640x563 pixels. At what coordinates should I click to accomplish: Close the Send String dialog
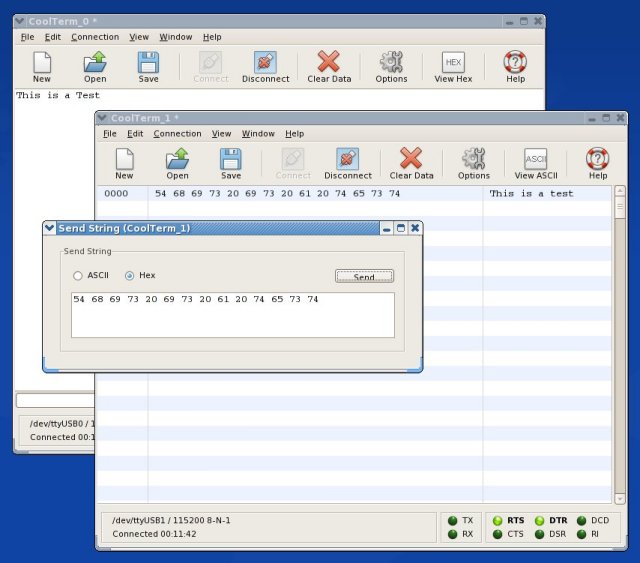coord(415,228)
